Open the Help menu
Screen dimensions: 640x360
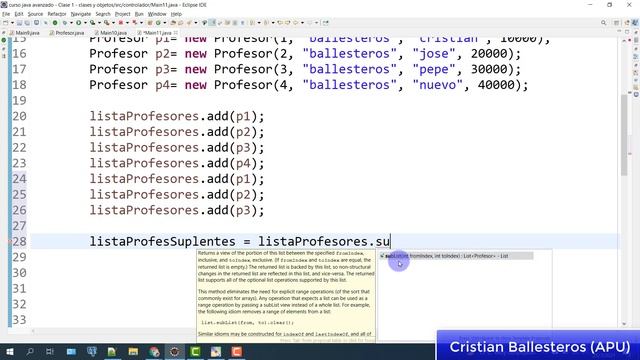(x=176, y=14)
